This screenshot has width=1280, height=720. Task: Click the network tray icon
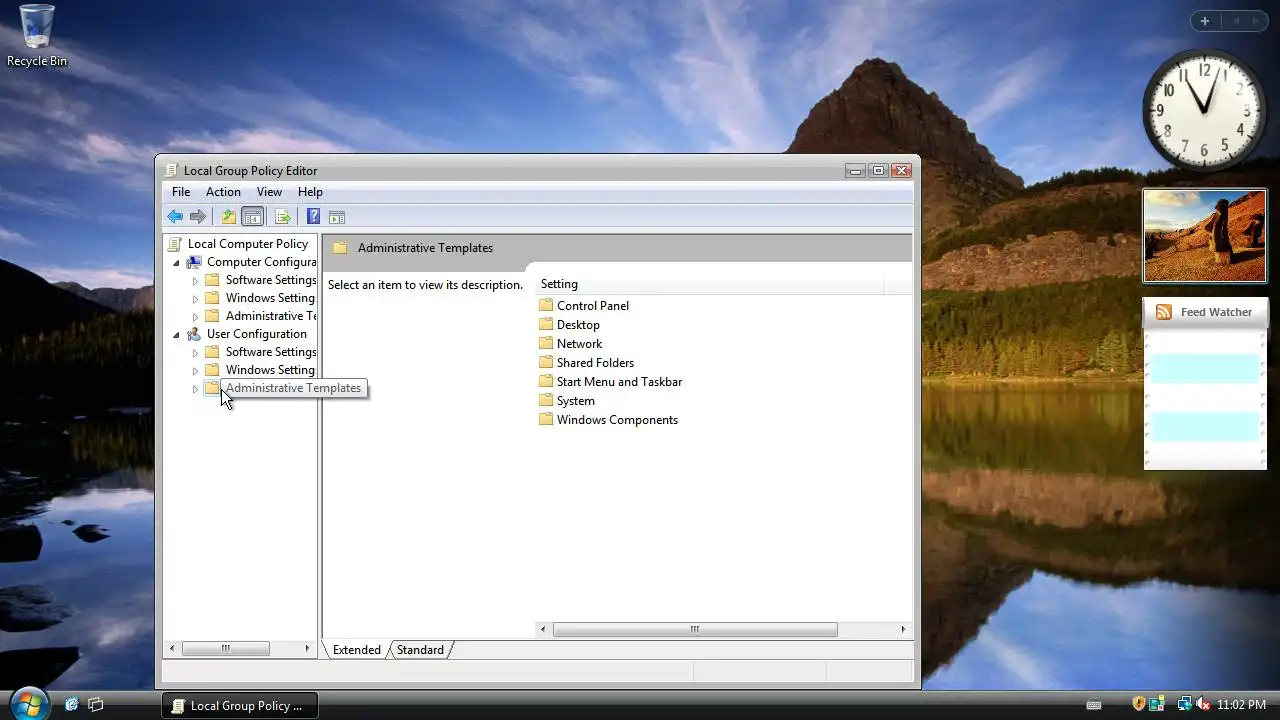[1184, 705]
